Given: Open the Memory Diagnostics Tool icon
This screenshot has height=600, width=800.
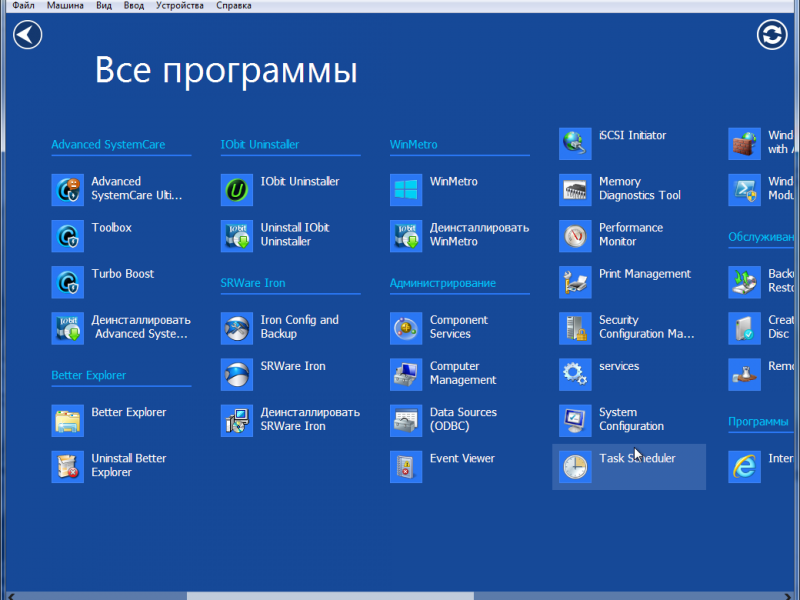Looking at the screenshot, I should pyautogui.click(x=575, y=190).
